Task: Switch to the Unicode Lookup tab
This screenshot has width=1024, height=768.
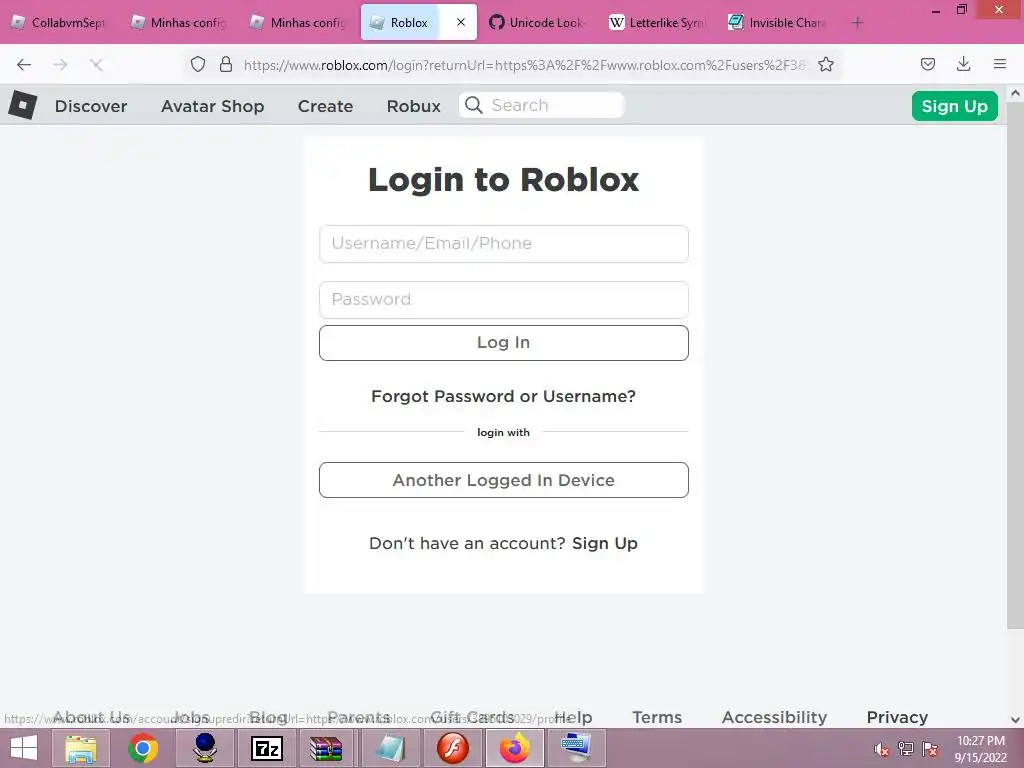Action: coord(538,23)
